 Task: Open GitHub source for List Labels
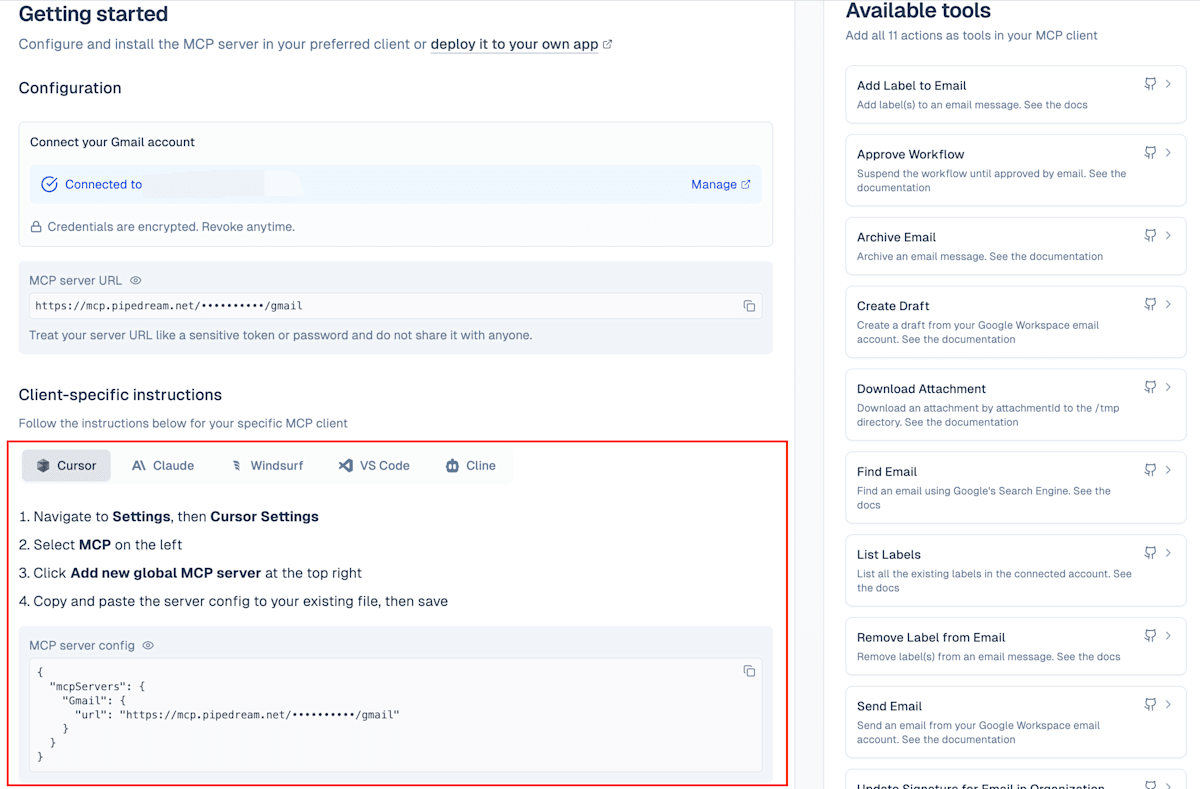pyautogui.click(x=1150, y=553)
